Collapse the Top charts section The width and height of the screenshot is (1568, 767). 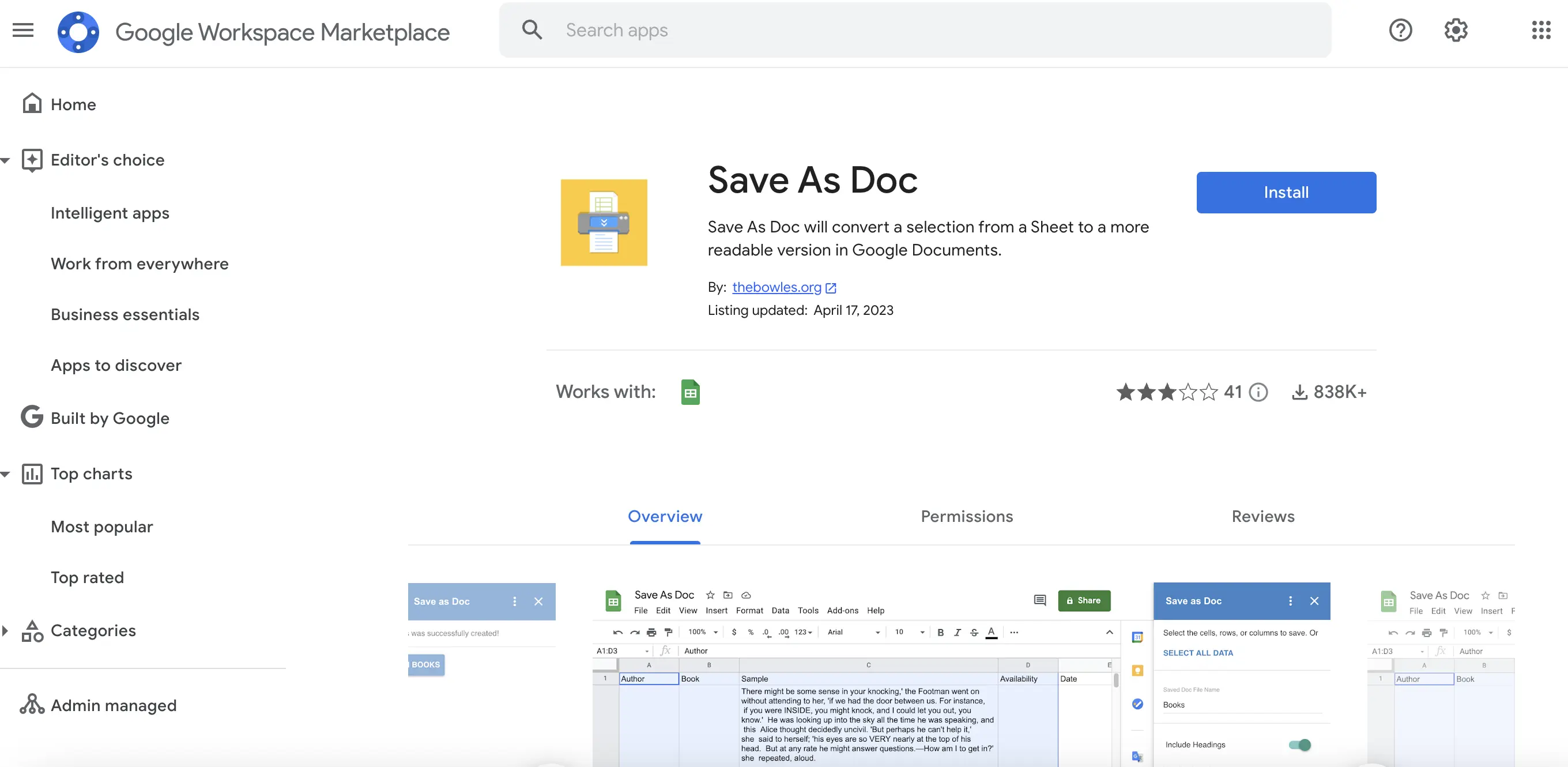pyautogui.click(x=6, y=473)
